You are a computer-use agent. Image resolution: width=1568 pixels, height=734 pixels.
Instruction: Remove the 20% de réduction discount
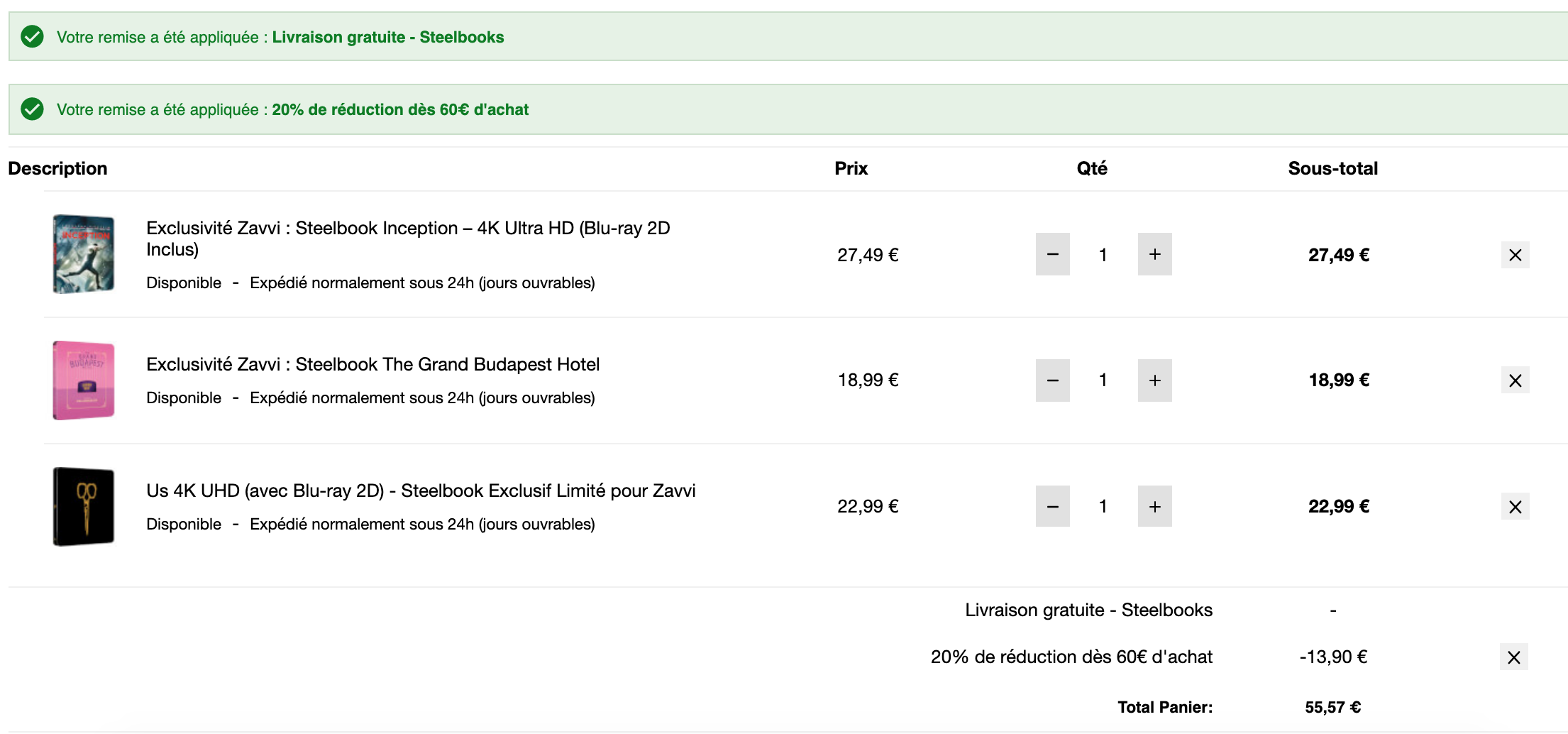[1513, 657]
